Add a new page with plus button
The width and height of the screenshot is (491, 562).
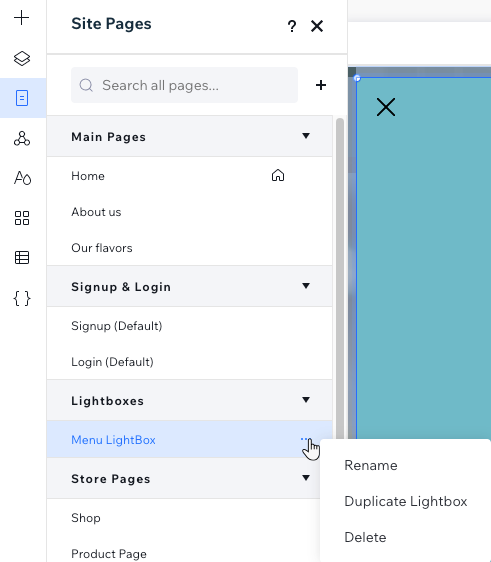(x=321, y=85)
